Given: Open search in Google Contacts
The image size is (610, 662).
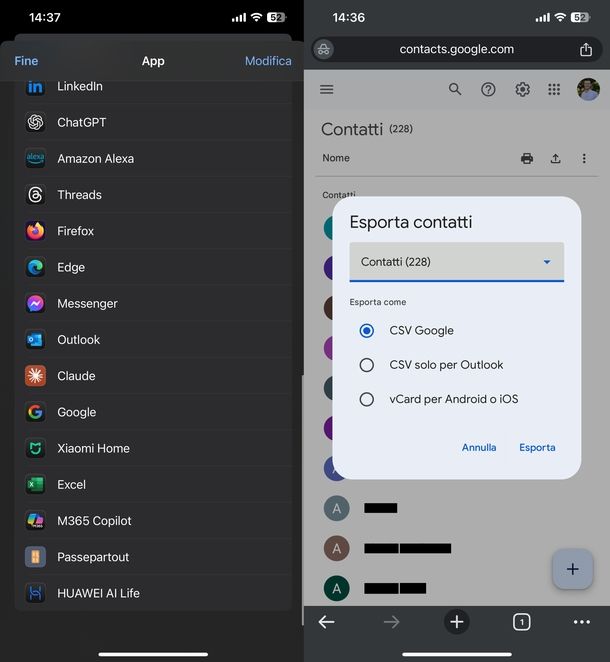Looking at the screenshot, I should [x=455, y=90].
